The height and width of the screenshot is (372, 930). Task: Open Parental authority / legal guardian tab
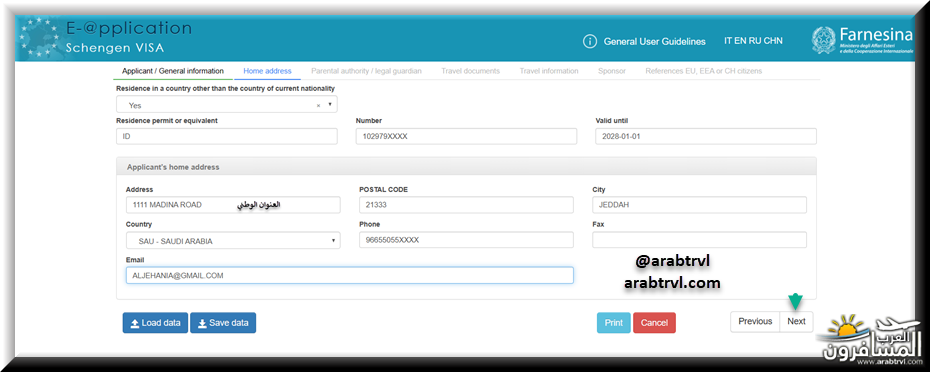click(367, 71)
